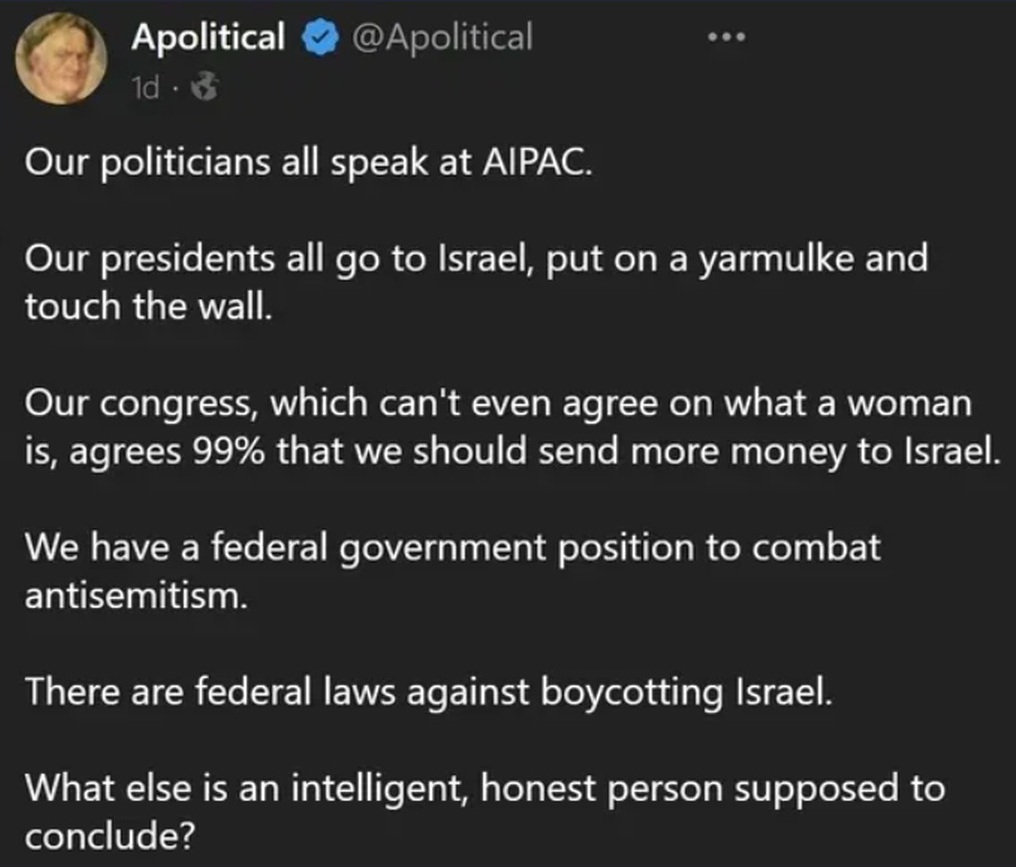Click the paragraph about a federal government position
1016x867 pixels.
pos(452,571)
